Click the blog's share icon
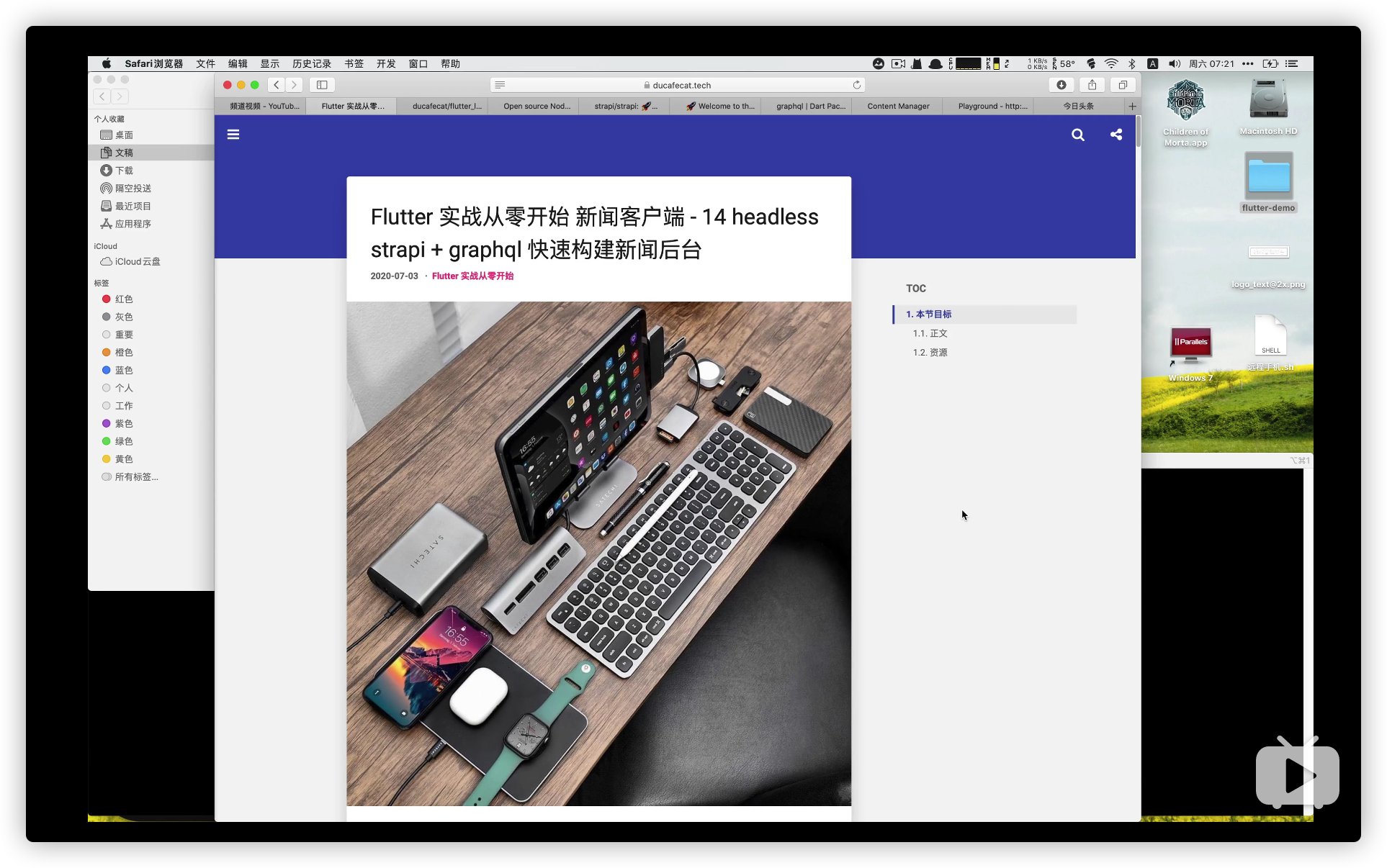Screen dimensions: 1387x868 1116,135
